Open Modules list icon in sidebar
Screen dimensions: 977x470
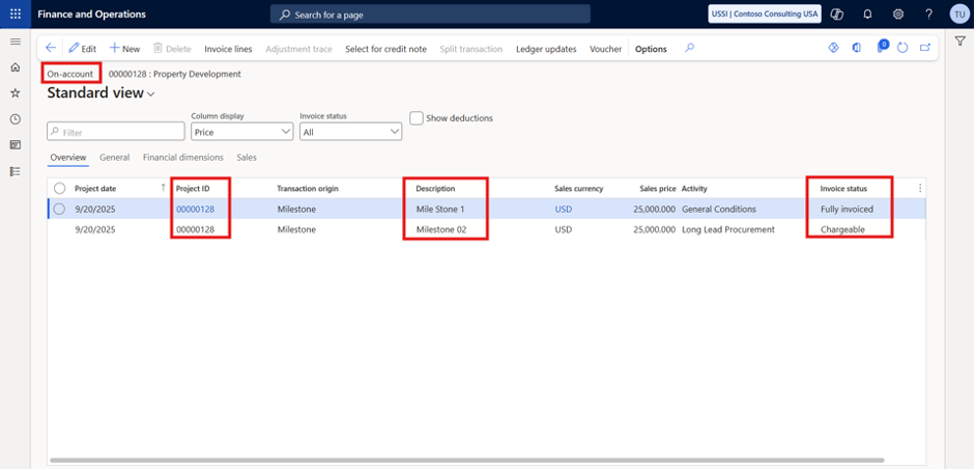pyautogui.click(x=16, y=171)
